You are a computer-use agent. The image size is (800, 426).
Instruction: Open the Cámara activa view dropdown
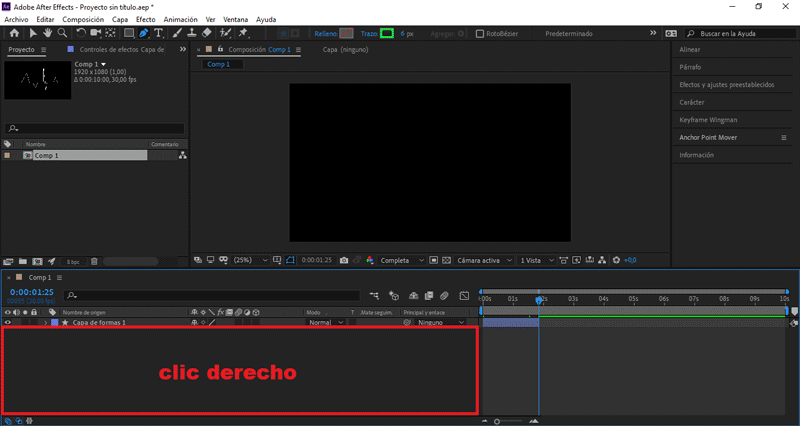coord(484,260)
